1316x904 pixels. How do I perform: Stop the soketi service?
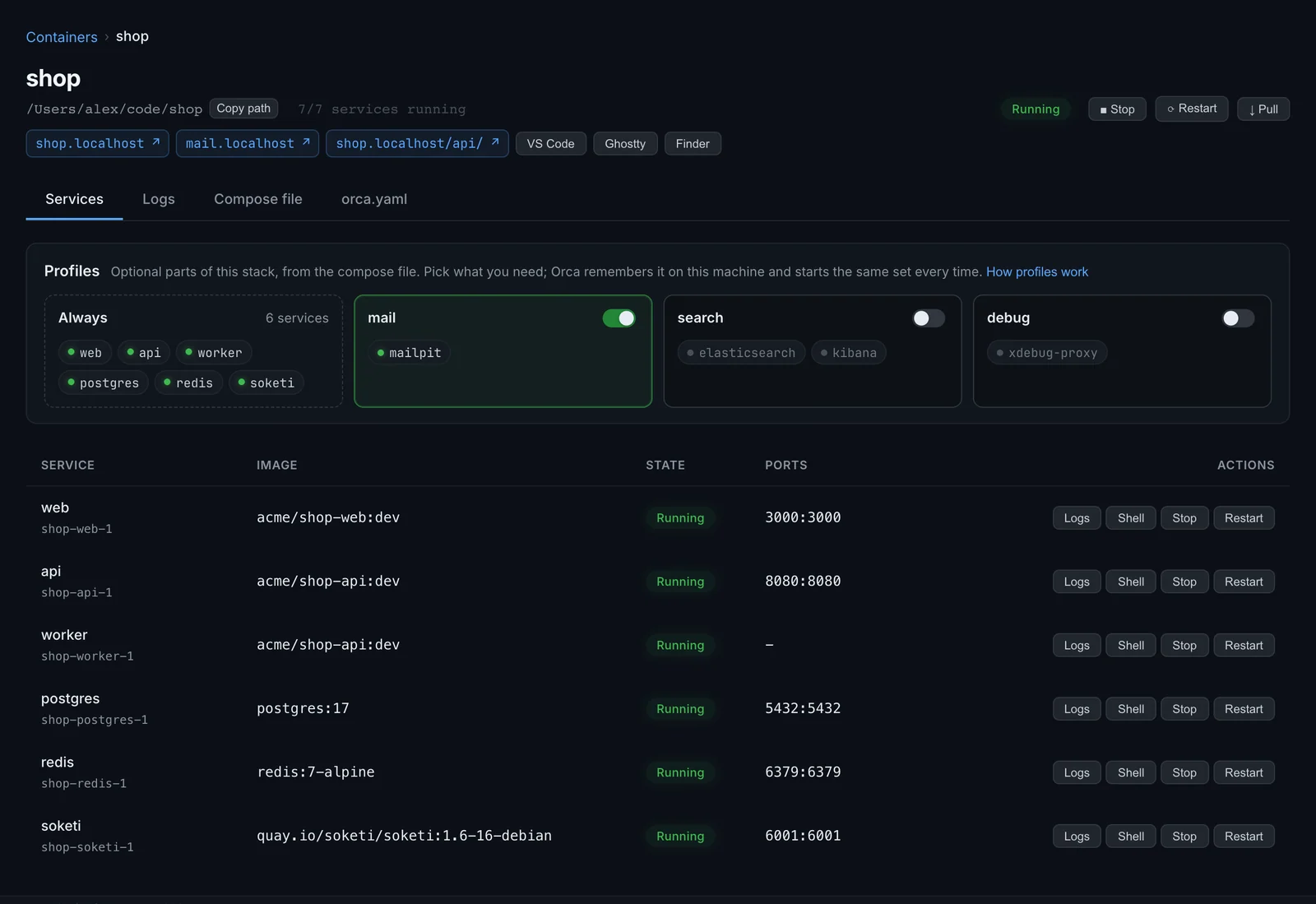(x=1184, y=837)
